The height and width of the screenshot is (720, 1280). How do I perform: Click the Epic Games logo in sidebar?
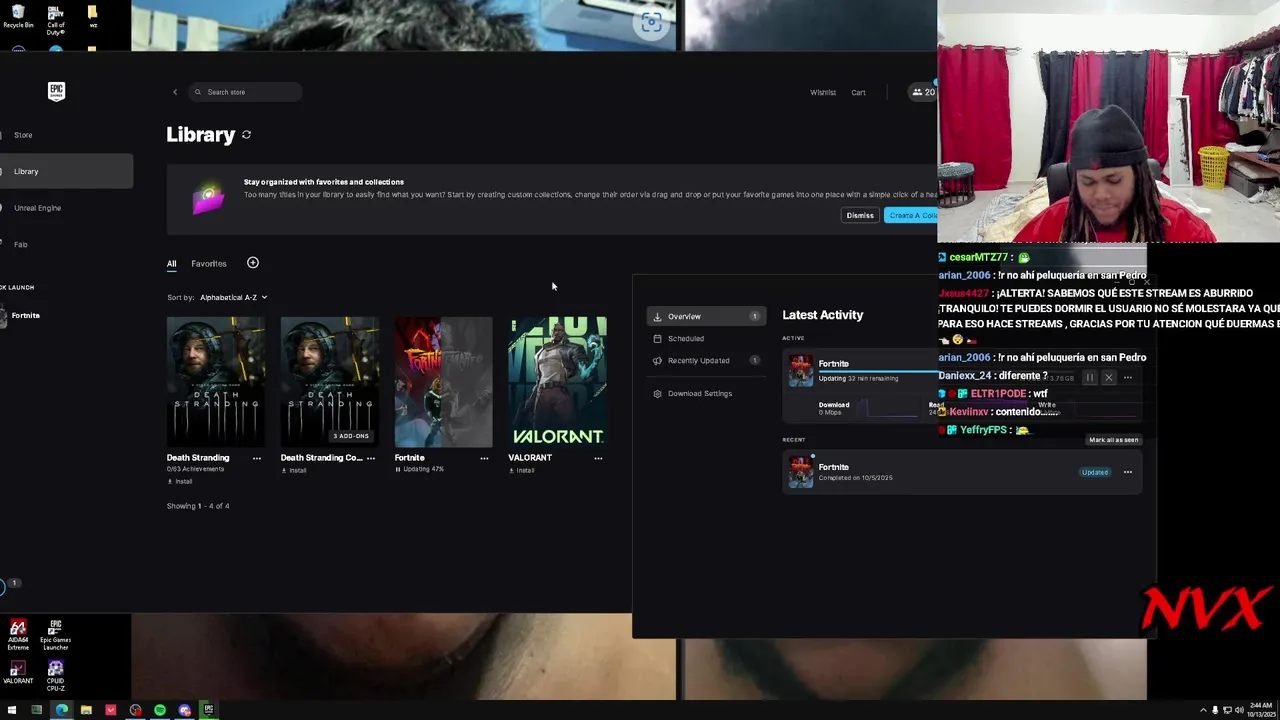pos(56,91)
